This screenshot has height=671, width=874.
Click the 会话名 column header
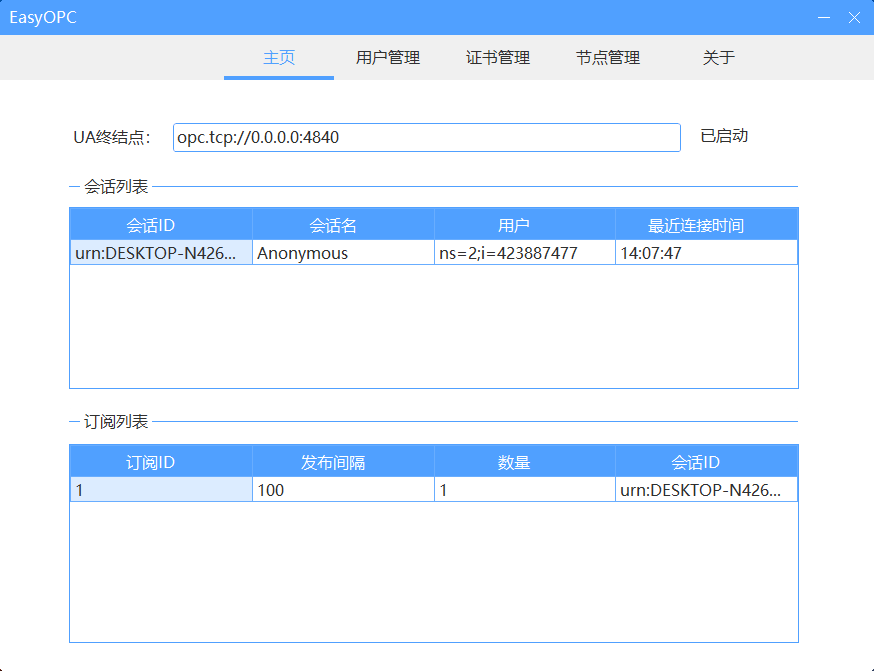[342, 223]
